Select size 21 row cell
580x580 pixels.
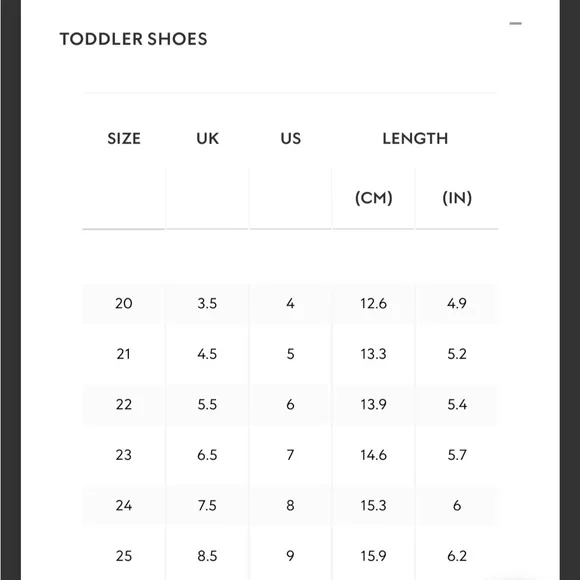pyautogui.click(x=124, y=354)
